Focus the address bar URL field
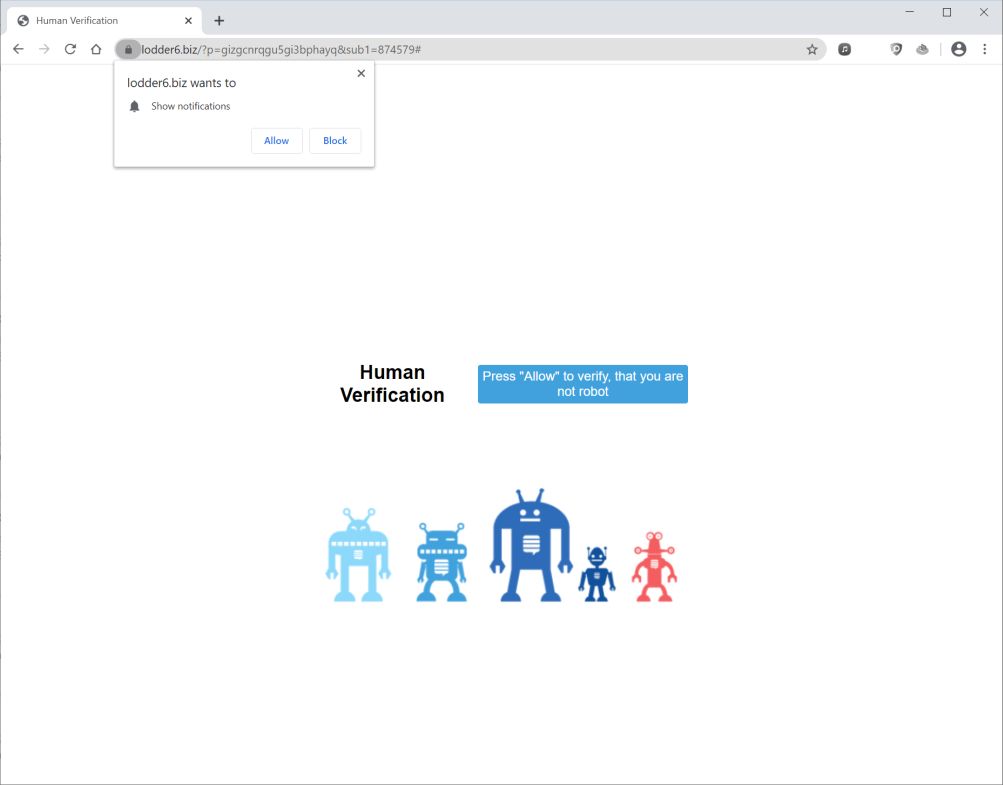Screen dimensions: 1003x785 click(x=470, y=49)
